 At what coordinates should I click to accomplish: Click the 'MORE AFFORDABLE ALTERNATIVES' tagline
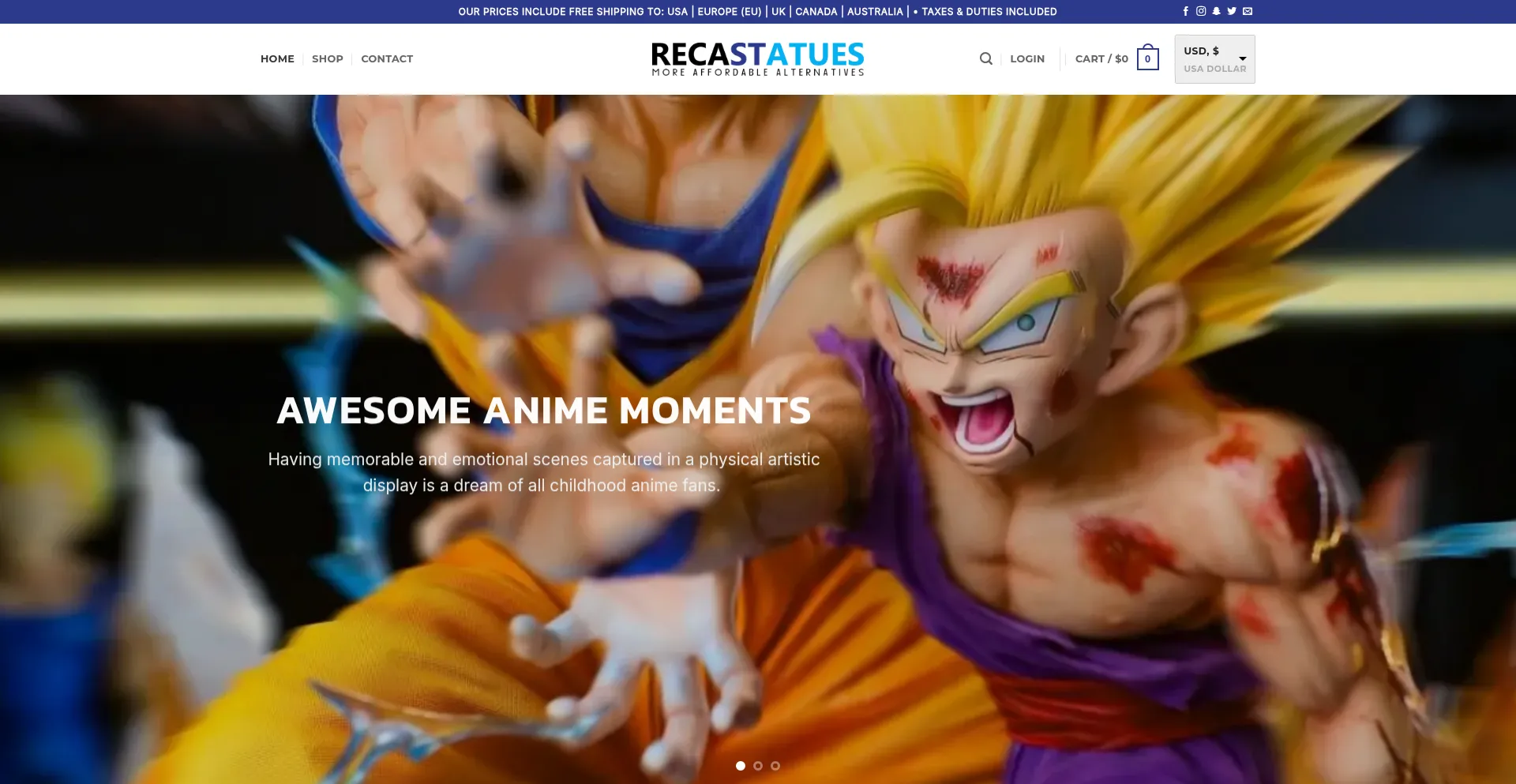pos(758,73)
